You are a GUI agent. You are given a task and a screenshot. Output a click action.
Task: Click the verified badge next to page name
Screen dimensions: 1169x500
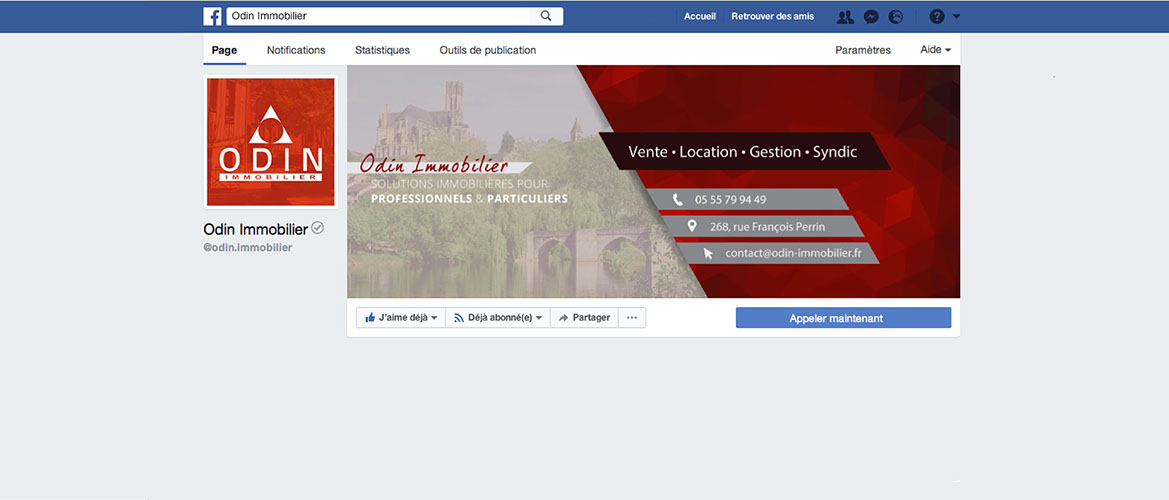318,228
